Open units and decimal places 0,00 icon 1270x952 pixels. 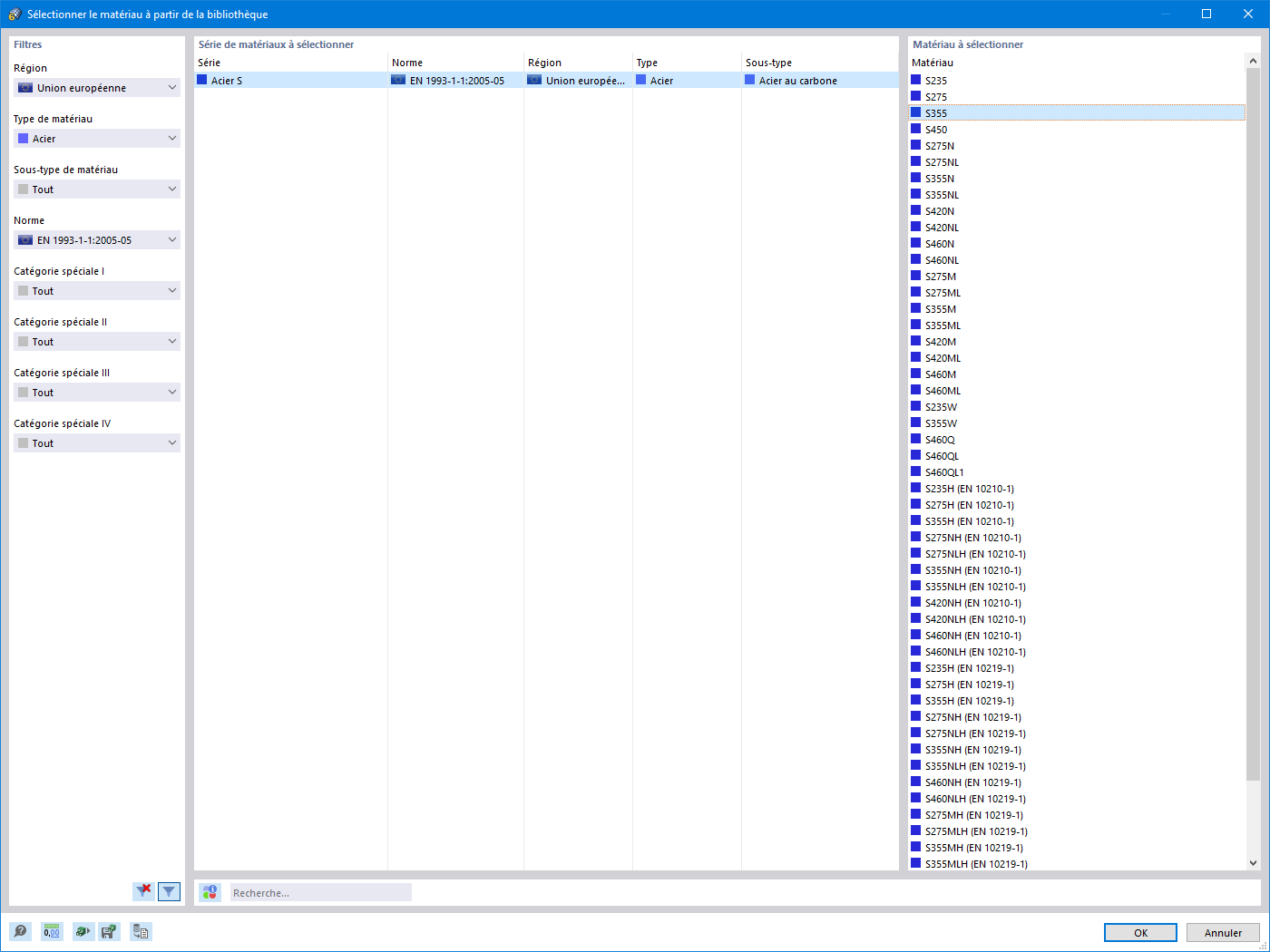52,931
